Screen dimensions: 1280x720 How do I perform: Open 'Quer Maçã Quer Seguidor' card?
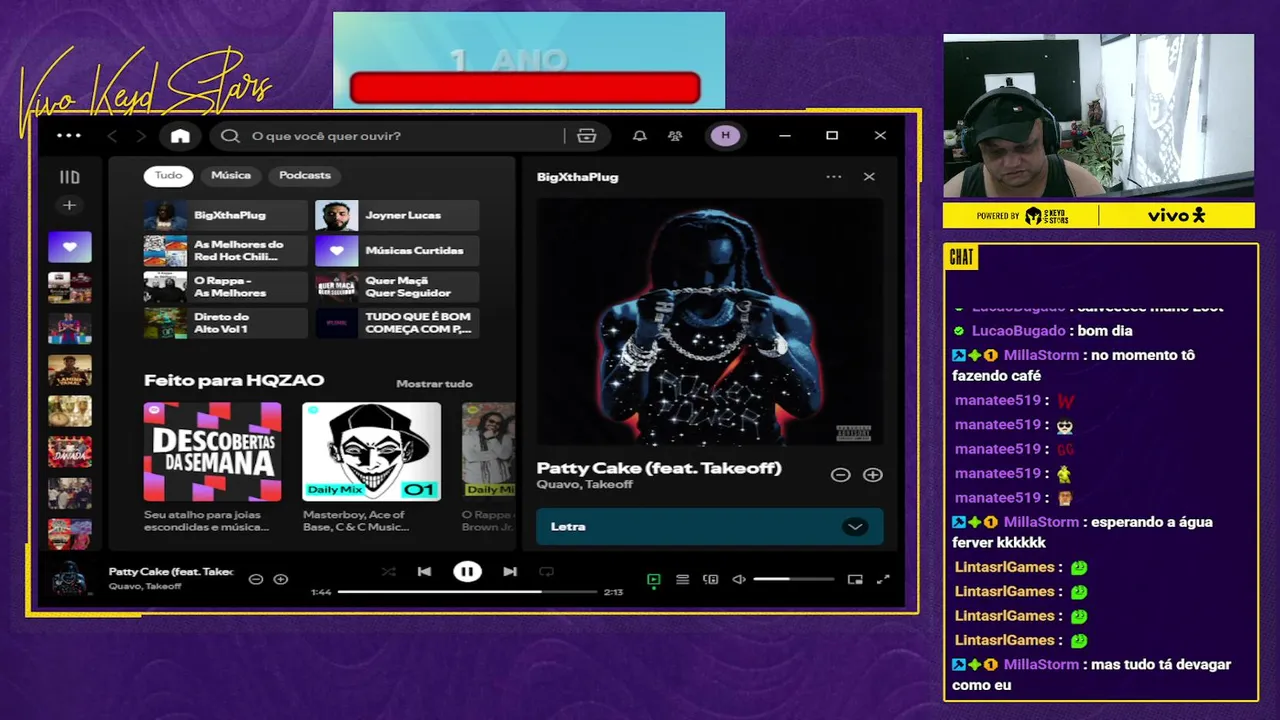pyautogui.click(x=397, y=287)
